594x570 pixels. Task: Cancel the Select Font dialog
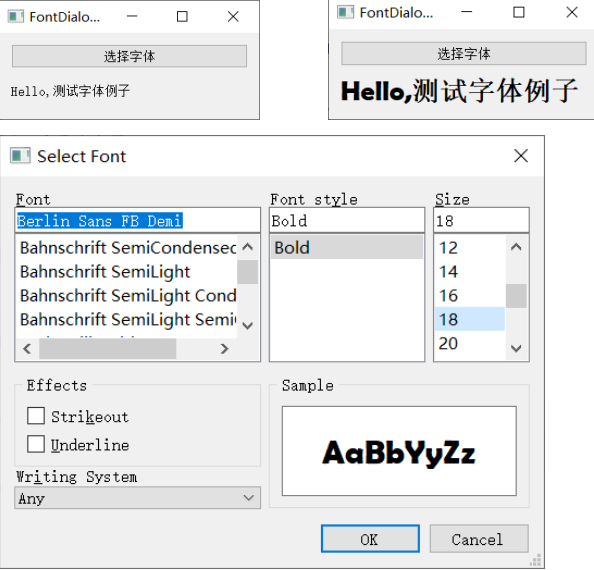[479, 539]
